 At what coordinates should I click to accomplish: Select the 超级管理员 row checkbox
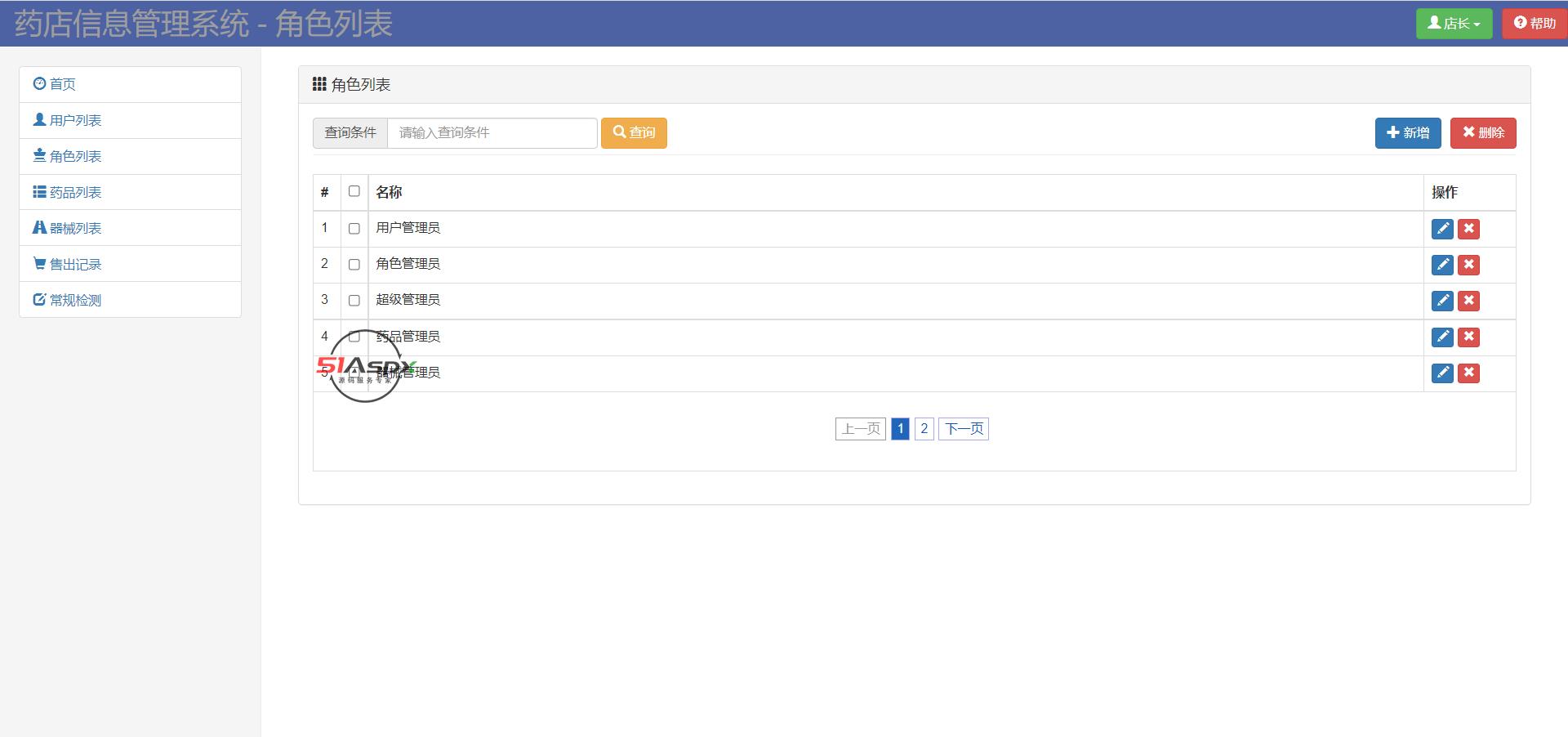(x=354, y=301)
